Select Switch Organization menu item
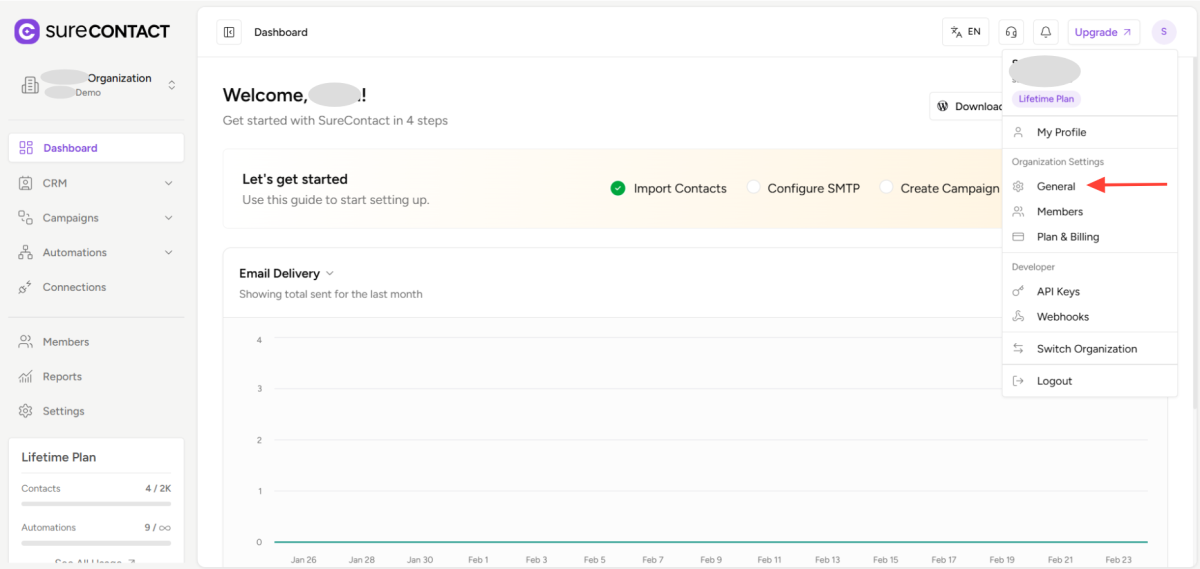This screenshot has width=1200, height=569. coord(1089,349)
